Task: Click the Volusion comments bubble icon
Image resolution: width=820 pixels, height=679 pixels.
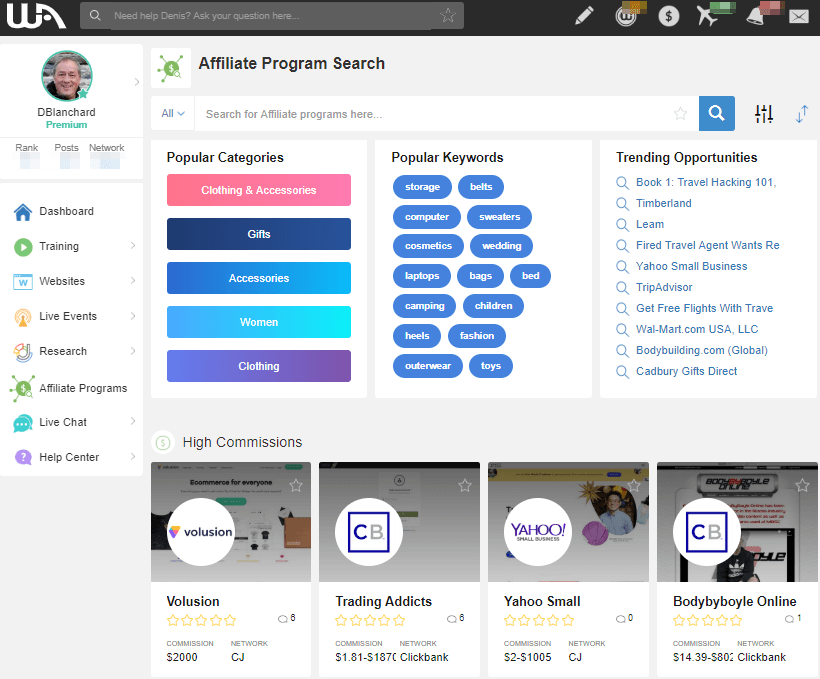Action: 283,619
